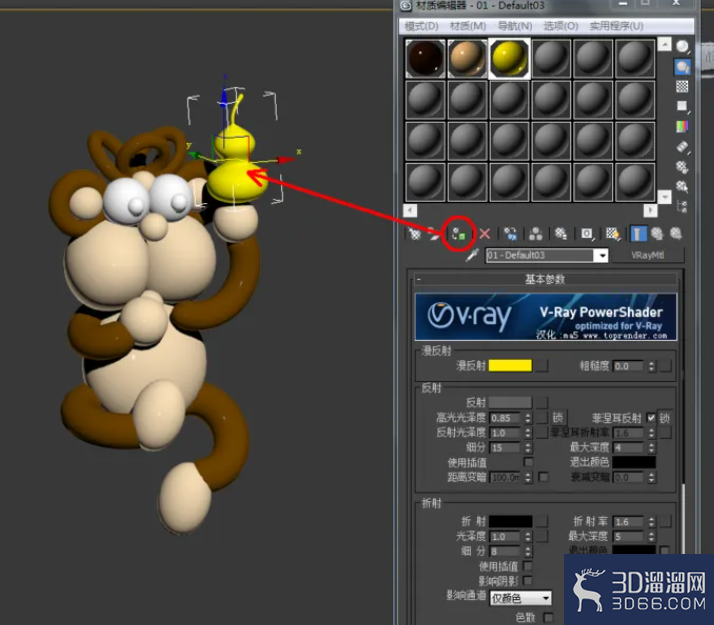Reset material with the red X icon
The image size is (714, 625).
pyautogui.click(x=484, y=234)
